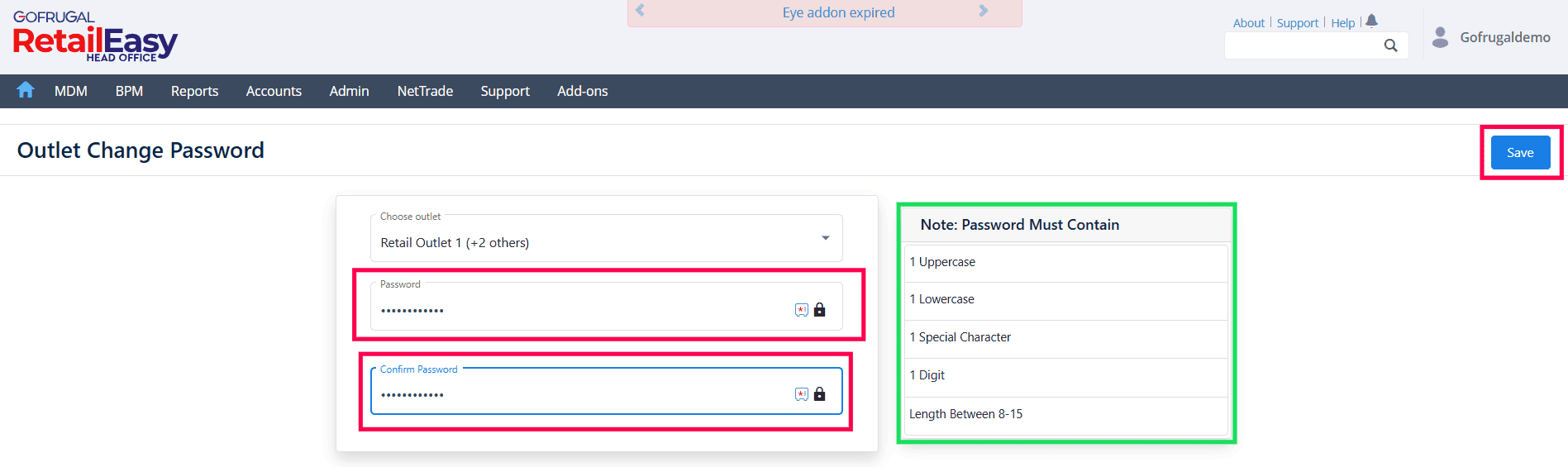Click the lock icon in Password field
1568x467 pixels.
[x=819, y=310]
